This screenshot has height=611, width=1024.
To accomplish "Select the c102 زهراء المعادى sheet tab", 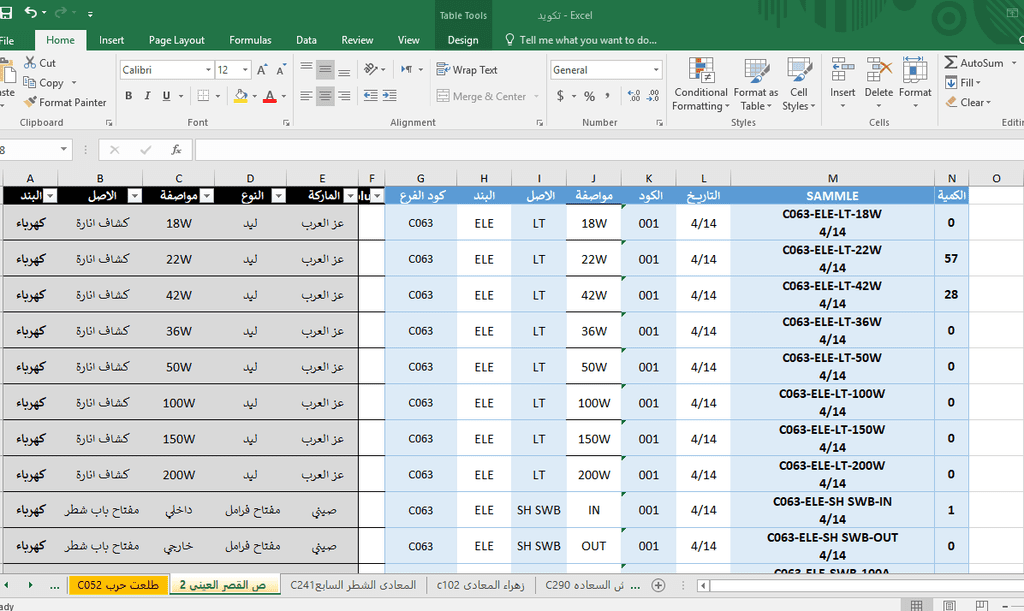I will point(480,584).
